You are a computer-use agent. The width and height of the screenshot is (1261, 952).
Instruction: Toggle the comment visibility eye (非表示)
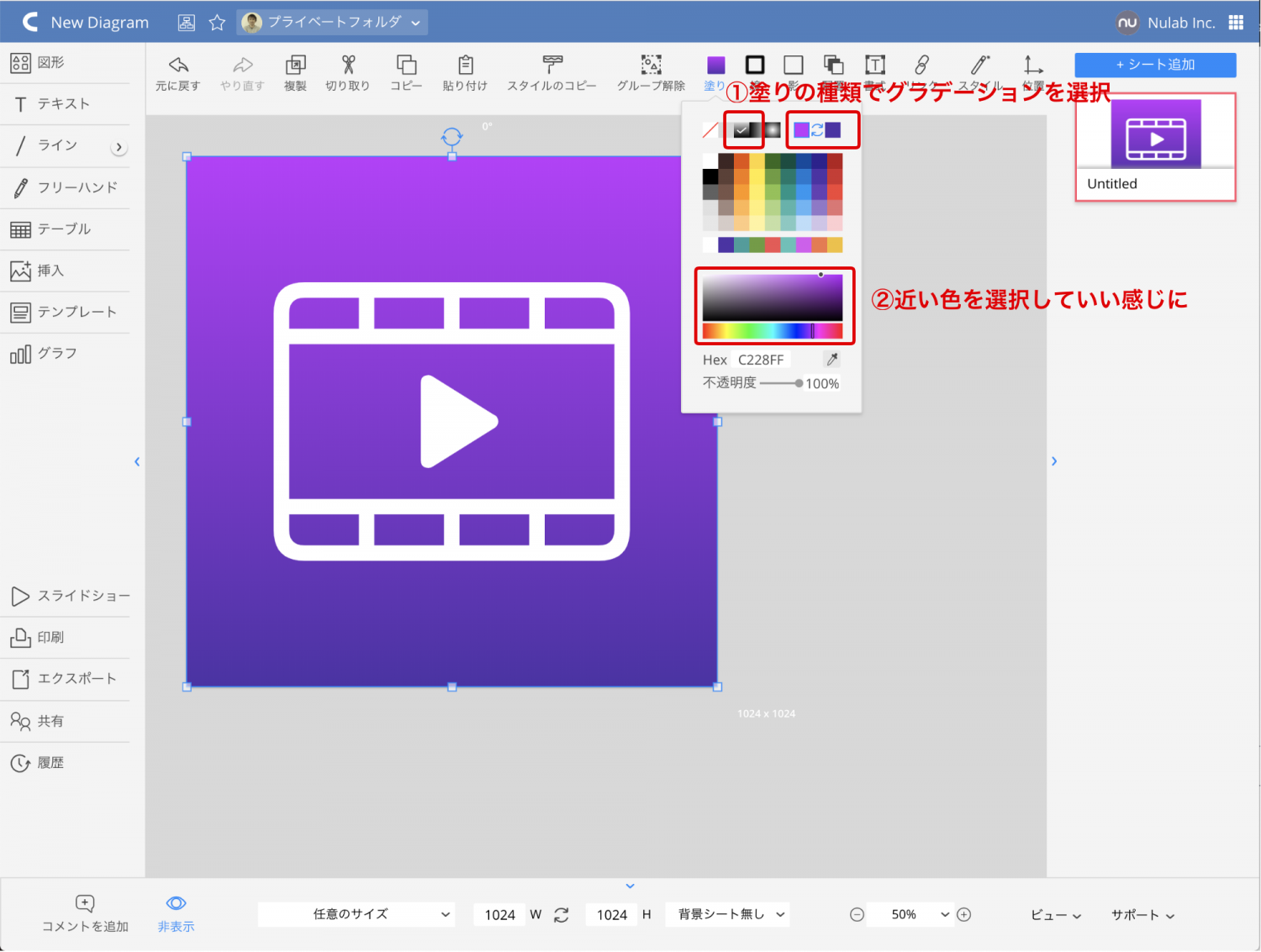click(x=176, y=904)
